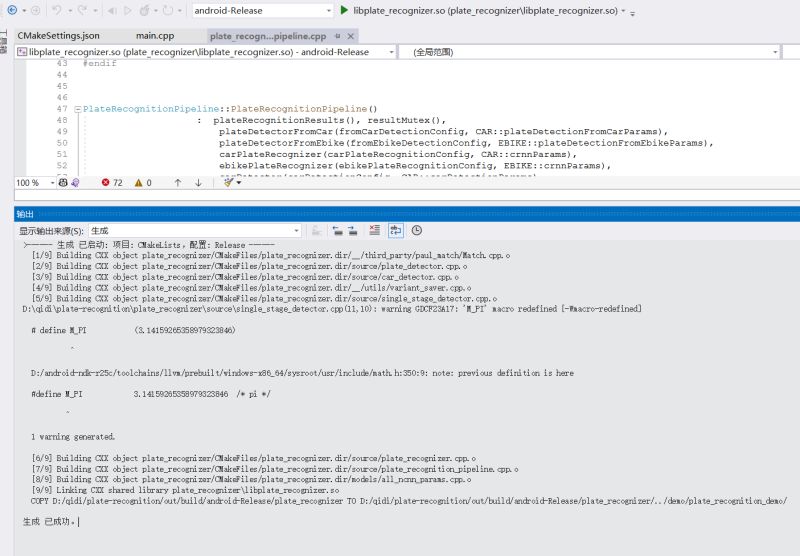This screenshot has height=556, width=800.
Task: Click the 生成 已启动 header line
Action: click(x=149, y=245)
